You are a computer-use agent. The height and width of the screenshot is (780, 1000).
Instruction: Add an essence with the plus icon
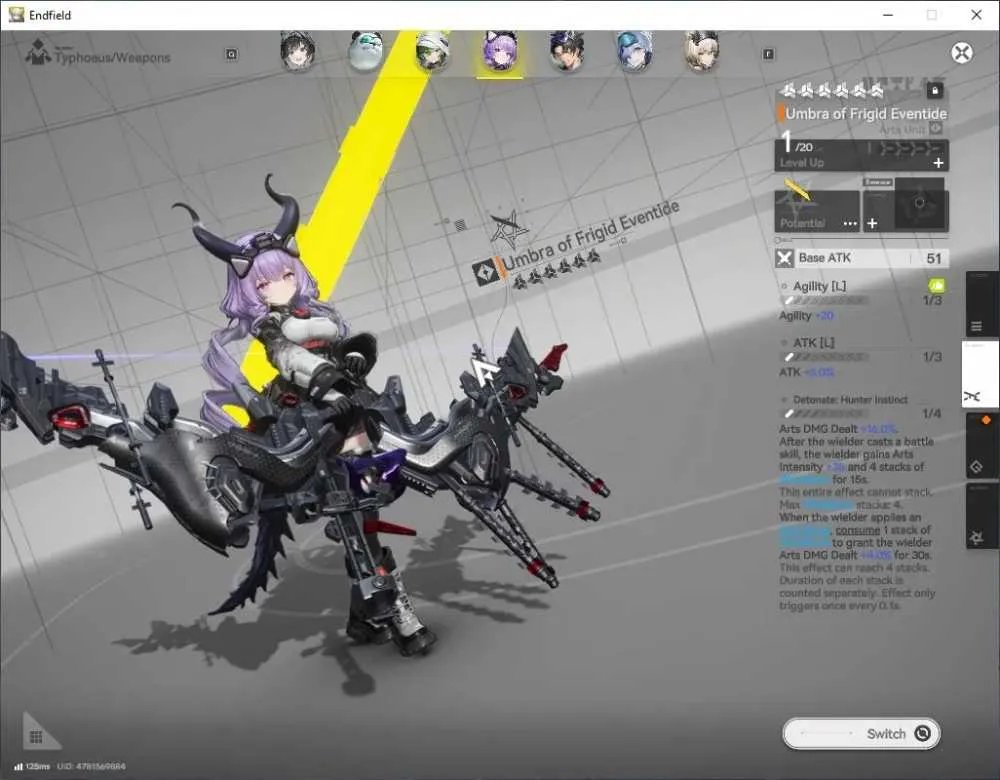point(872,223)
